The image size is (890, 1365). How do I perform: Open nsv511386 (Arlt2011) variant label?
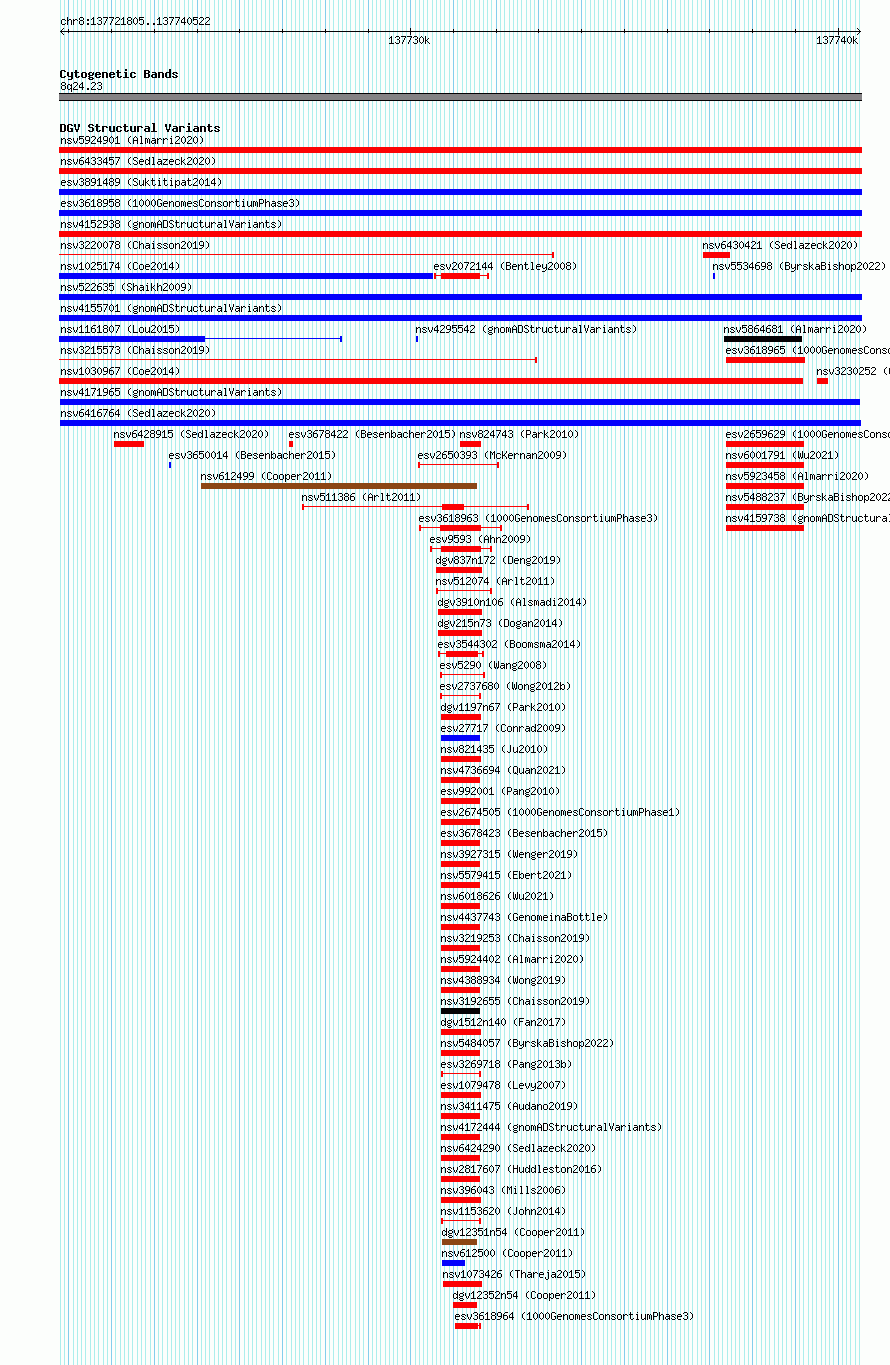(x=361, y=497)
